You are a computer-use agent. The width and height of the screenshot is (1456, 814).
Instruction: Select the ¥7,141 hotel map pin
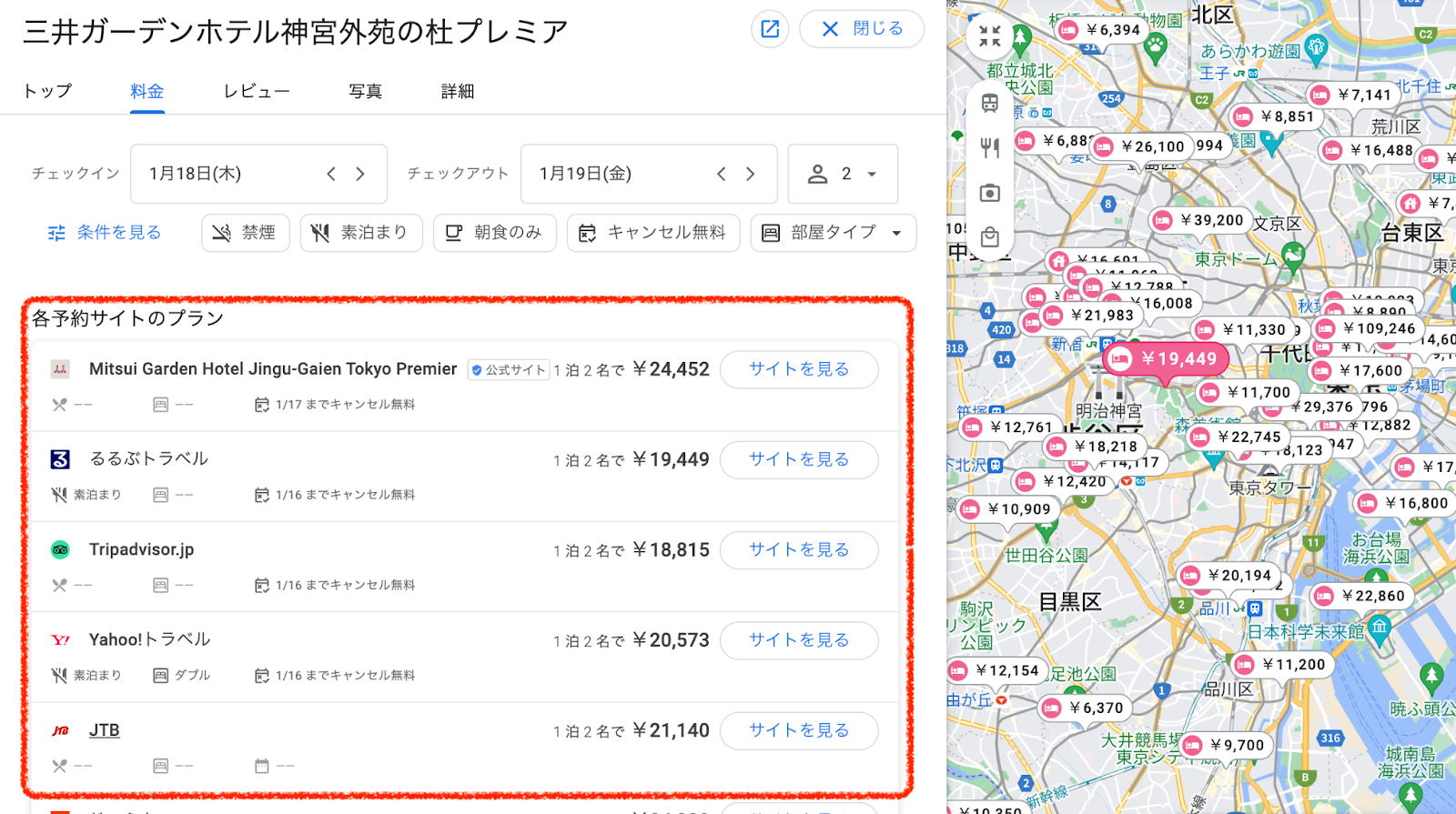point(1352,95)
